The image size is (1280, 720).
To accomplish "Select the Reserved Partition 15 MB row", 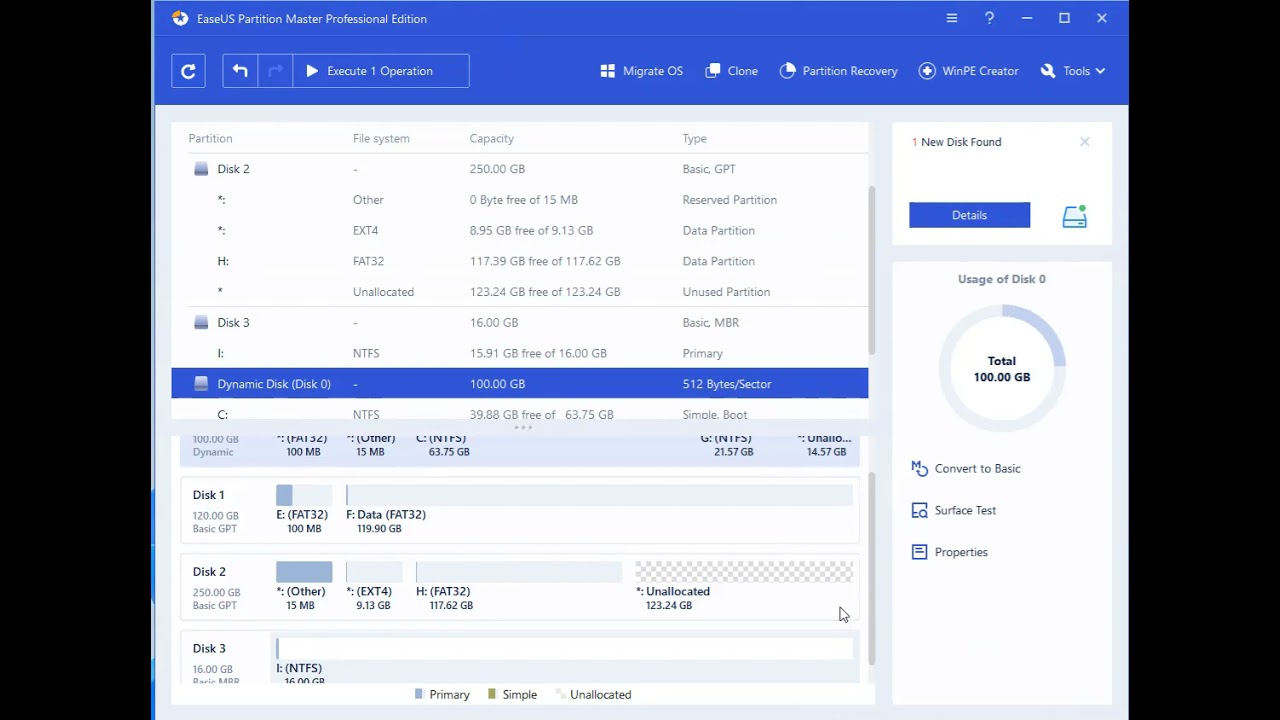I will pos(519,200).
